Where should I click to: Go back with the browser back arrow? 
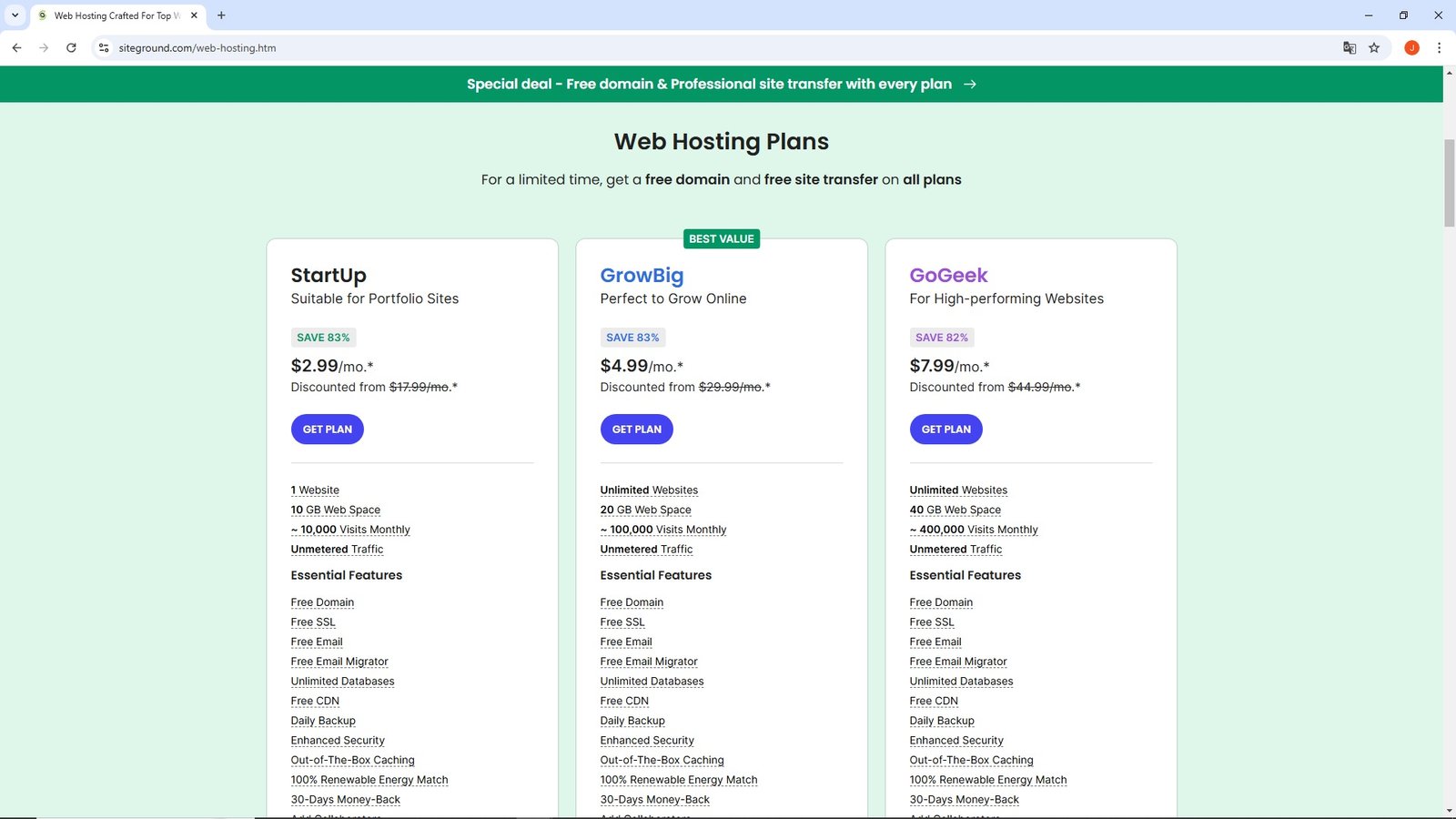(16, 47)
